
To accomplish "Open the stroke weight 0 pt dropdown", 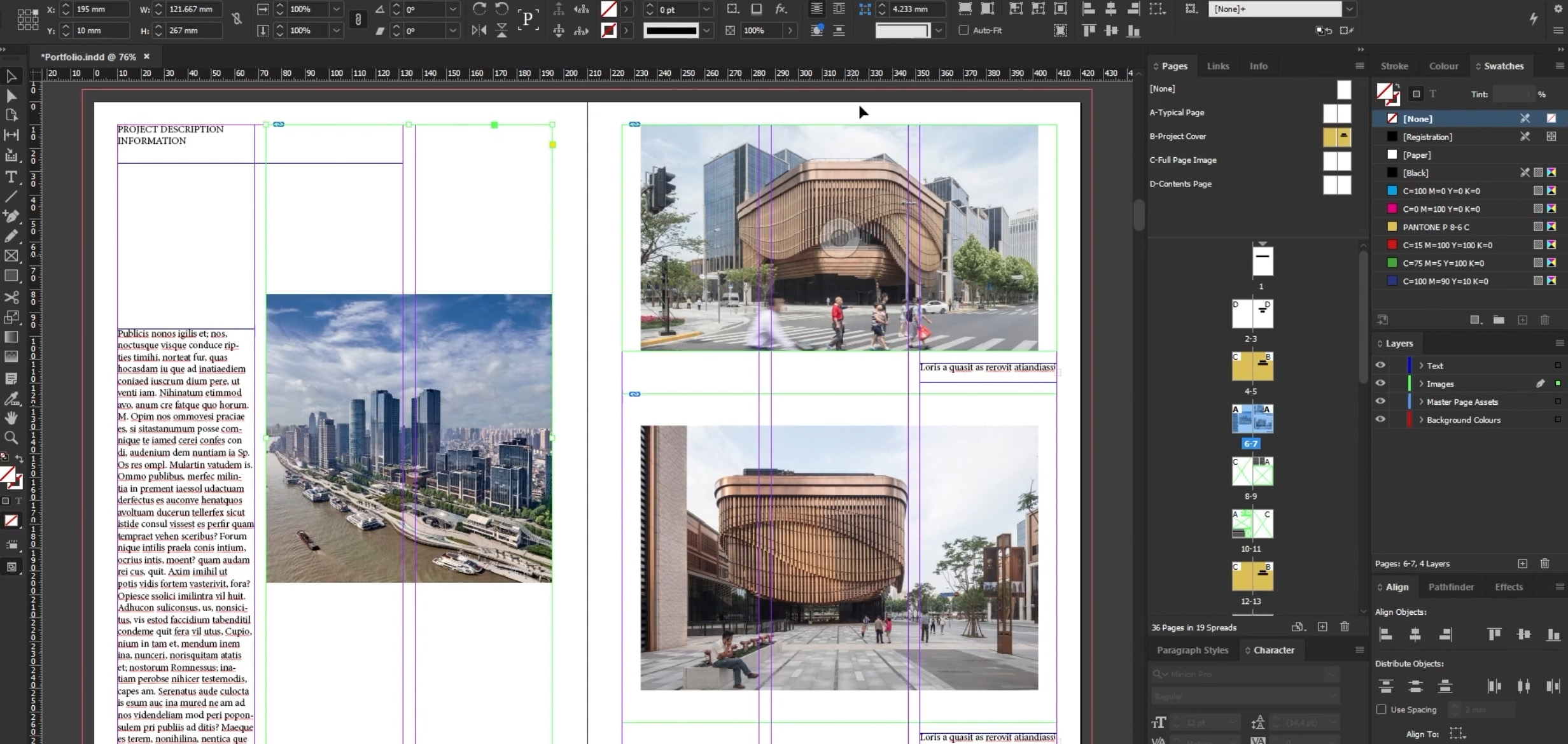I will 706,10.
